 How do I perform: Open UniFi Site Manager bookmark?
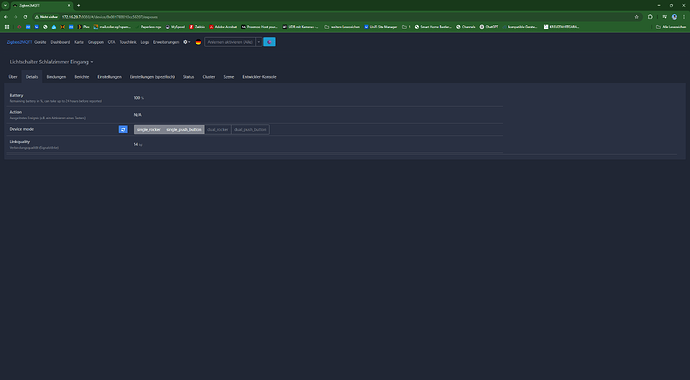click(381, 27)
